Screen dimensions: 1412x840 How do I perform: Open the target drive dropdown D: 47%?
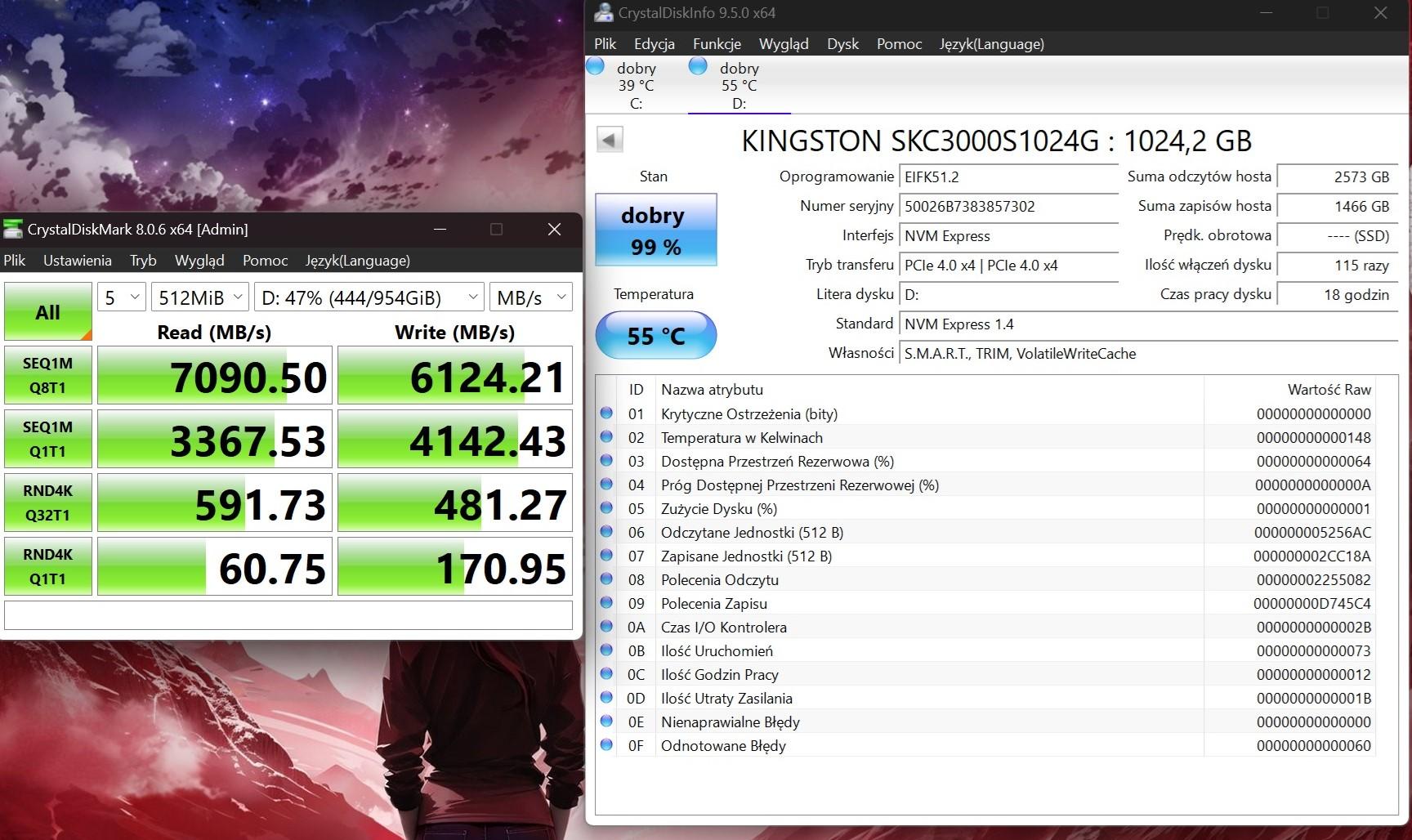(x=369, y=297)
